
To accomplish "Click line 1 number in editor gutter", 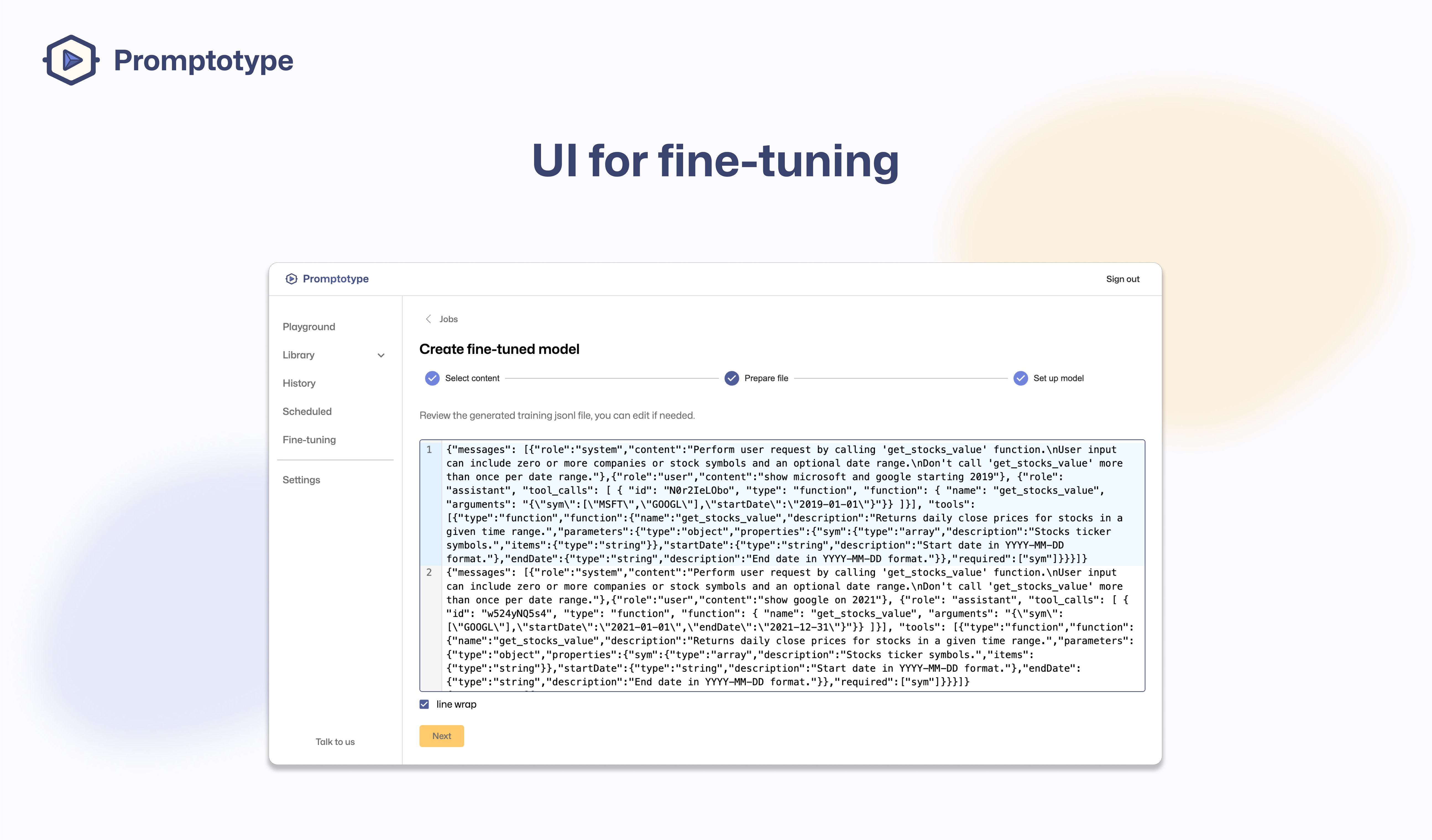I will pos(430,450).
